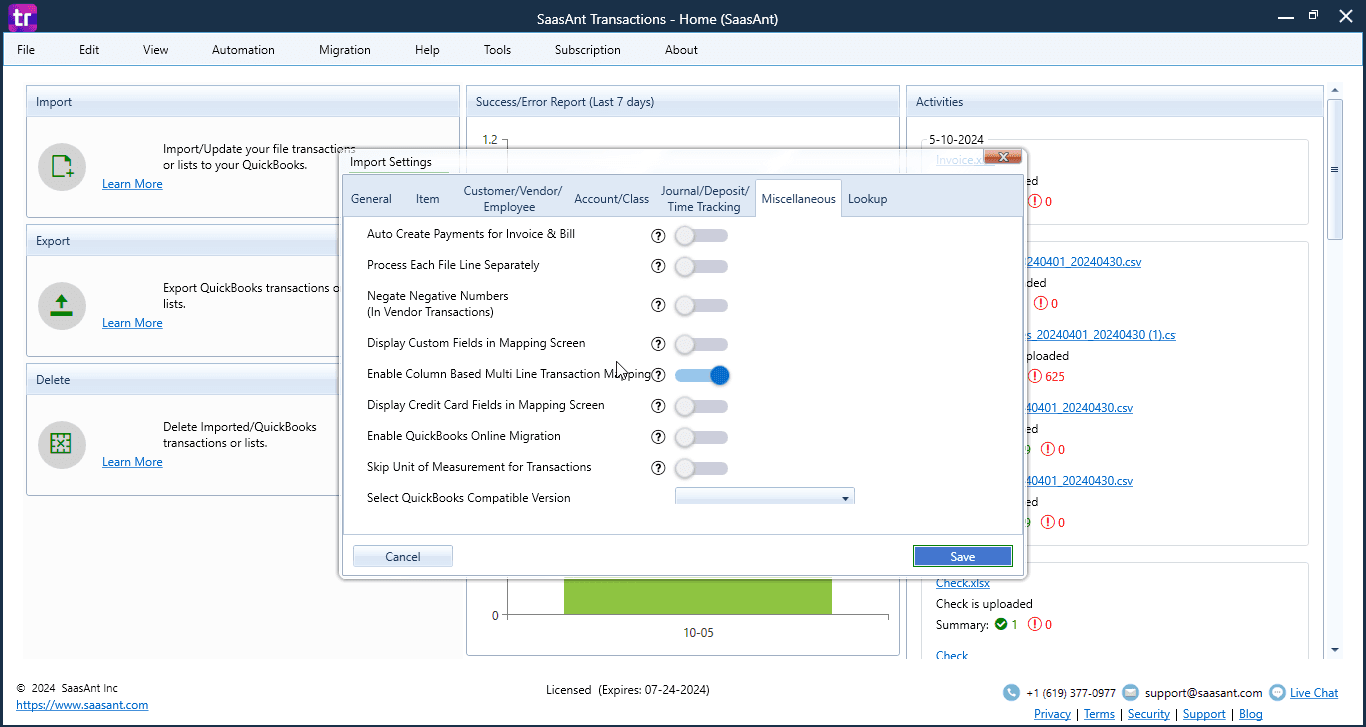Open Check.xlsx activity link

(963, 583)
